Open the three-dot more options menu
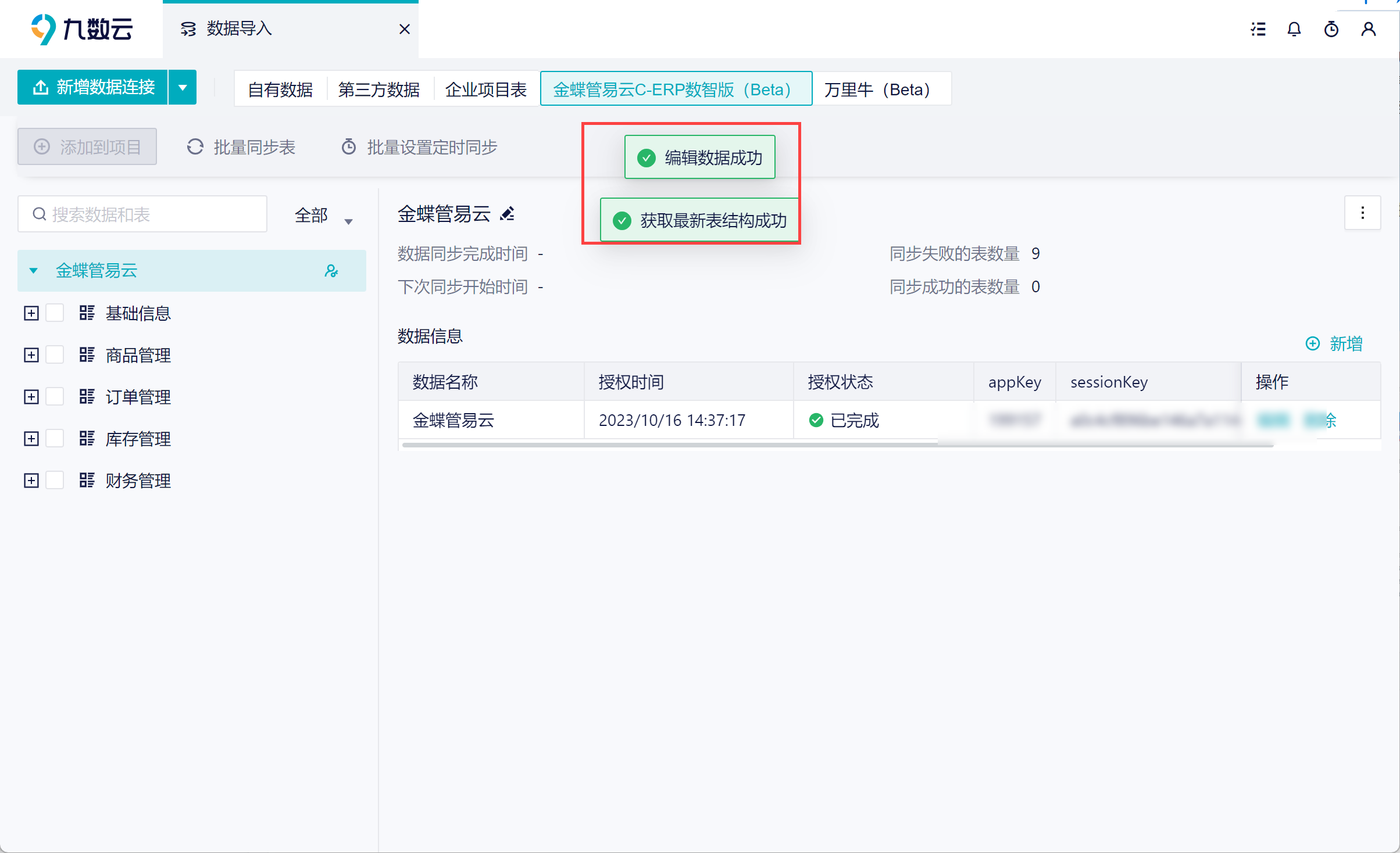Image resolution: width=1400 pixels, height=853 pixels. pos(1362,213)
